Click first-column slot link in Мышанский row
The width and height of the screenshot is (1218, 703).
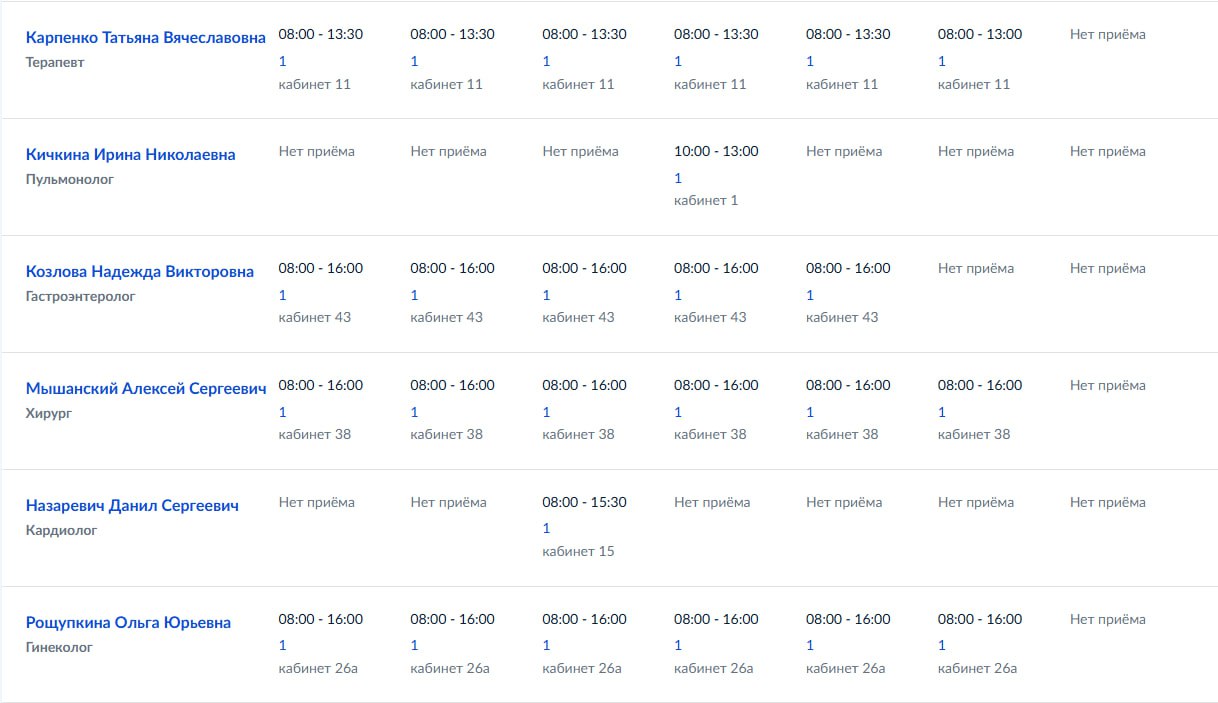point(282,412)
